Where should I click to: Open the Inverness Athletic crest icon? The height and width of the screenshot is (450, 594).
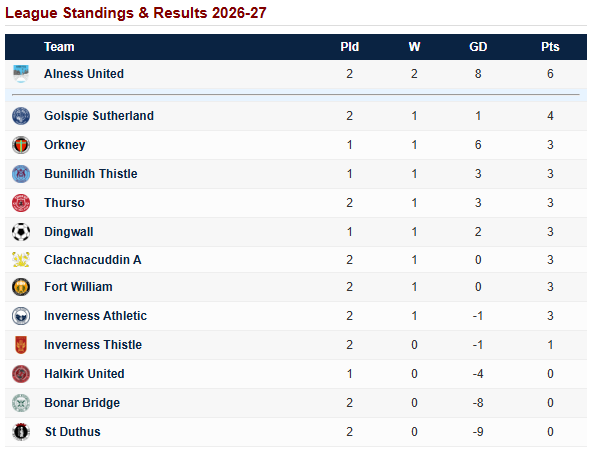coord(21,316)
